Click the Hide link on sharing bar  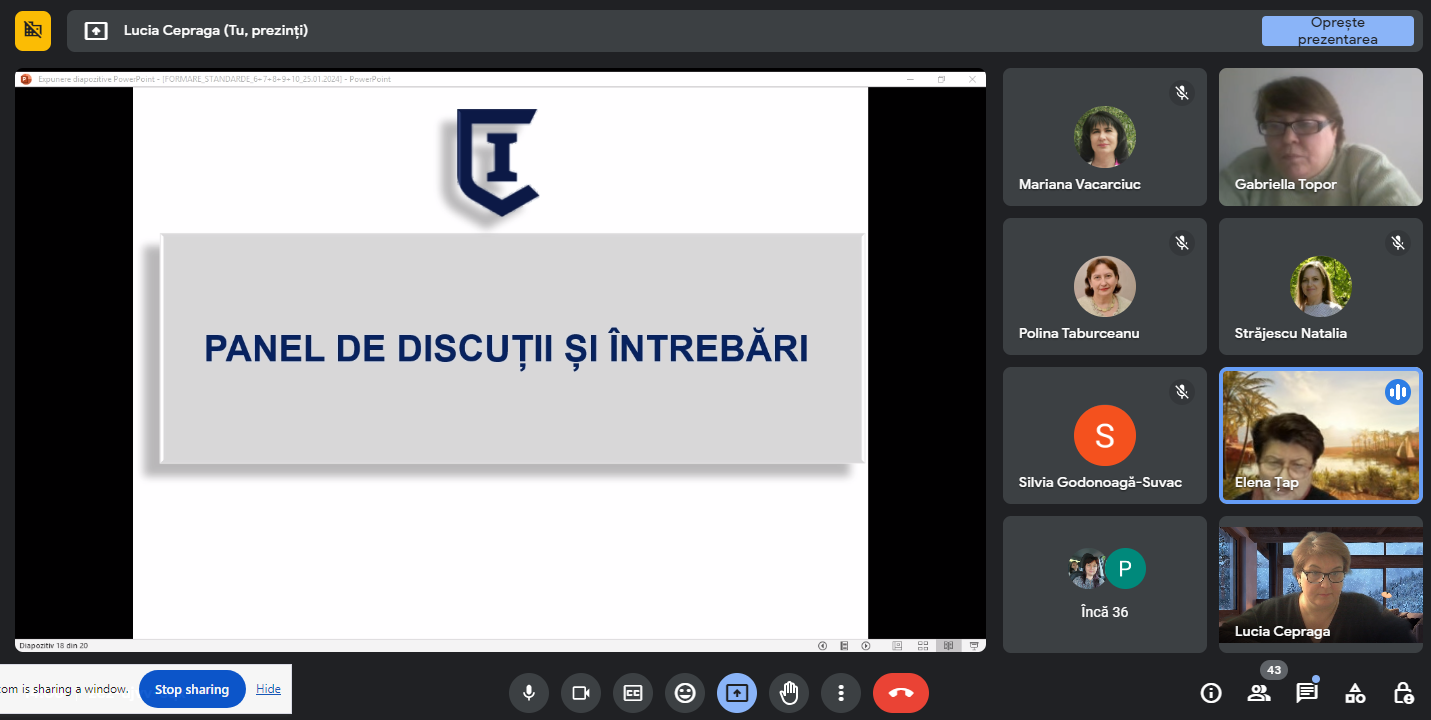click(x=268, y=689)
